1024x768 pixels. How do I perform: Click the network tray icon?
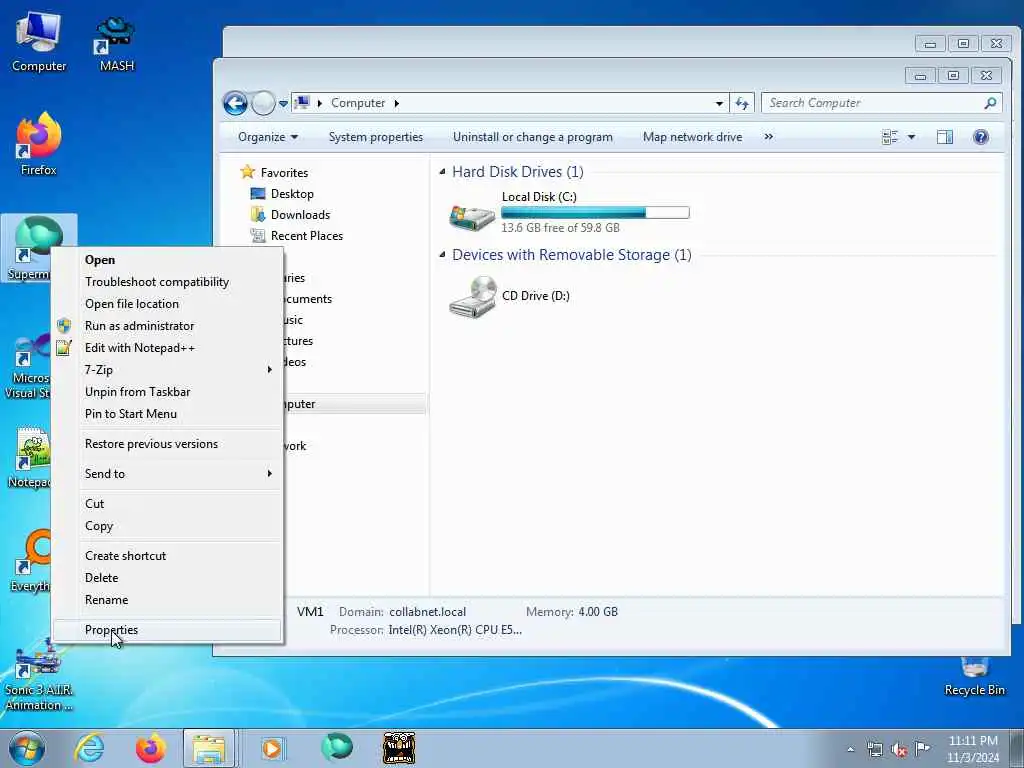[874, 750]
